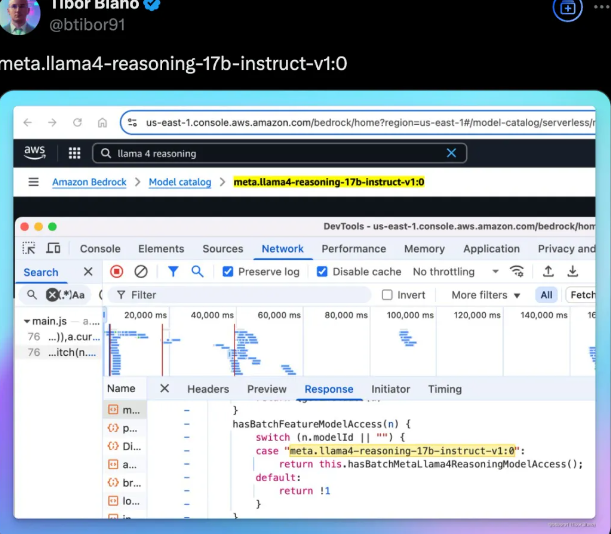Screen dimensions: 611x534
Task: Select the request row starting with m...
Action: point(124,410)
